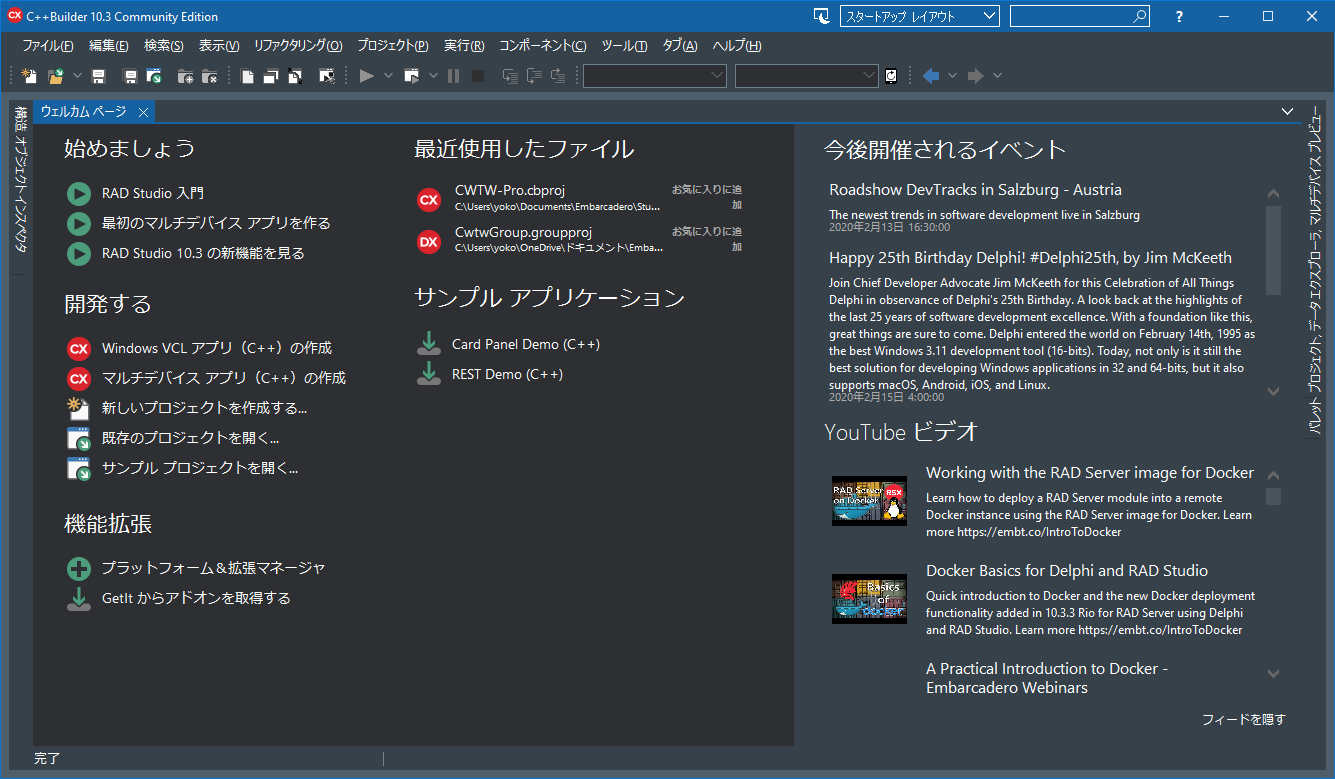The image size is (1335, 779).
Task: Click Windows VCL アプリ (C++) の作成
Action: tap(217, 348)
